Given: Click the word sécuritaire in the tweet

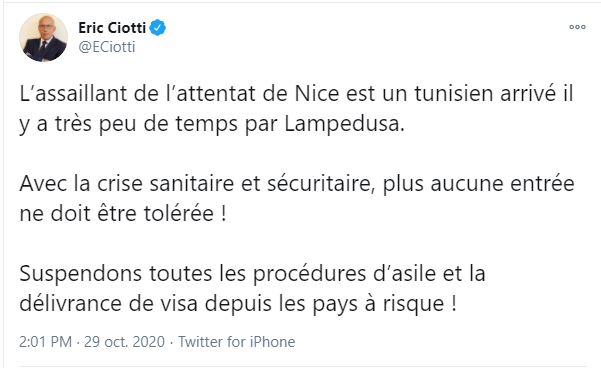Looking at the screenshot, I should pos(320,184).
